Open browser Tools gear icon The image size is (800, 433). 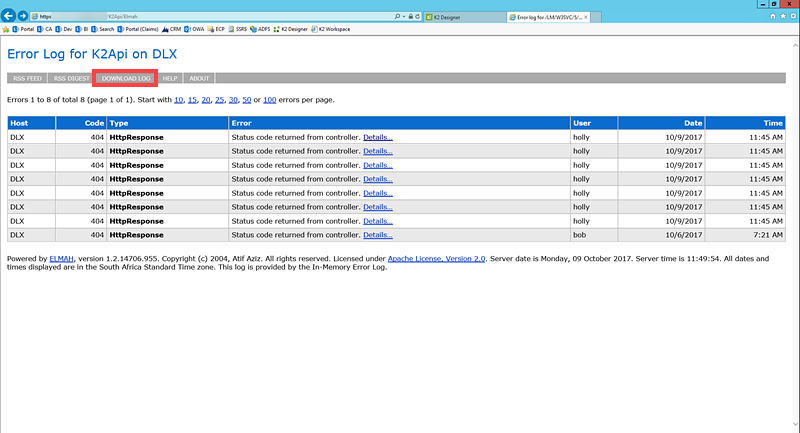click(793, 16)
